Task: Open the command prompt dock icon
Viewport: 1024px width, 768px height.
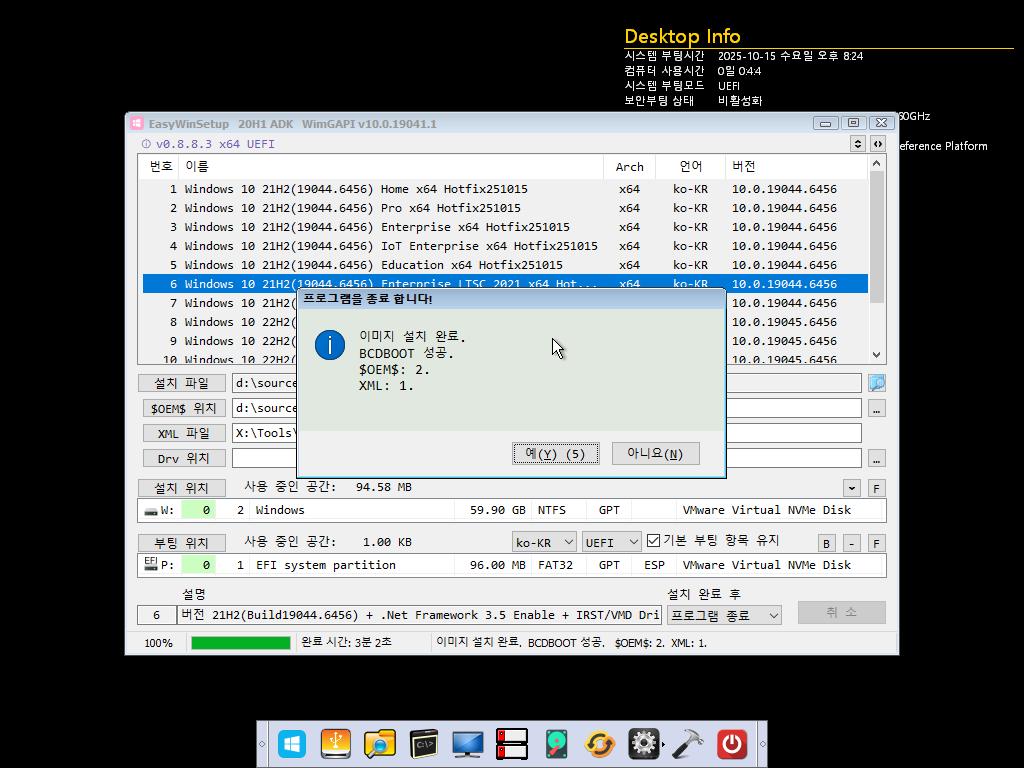Action: point(424,744)
